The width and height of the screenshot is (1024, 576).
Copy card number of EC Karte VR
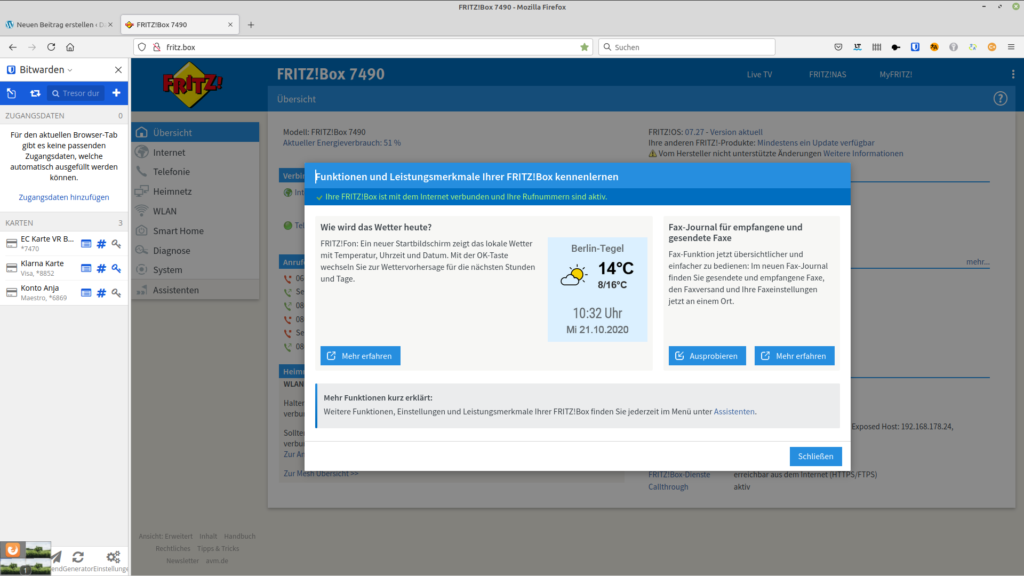coord(101,244)
